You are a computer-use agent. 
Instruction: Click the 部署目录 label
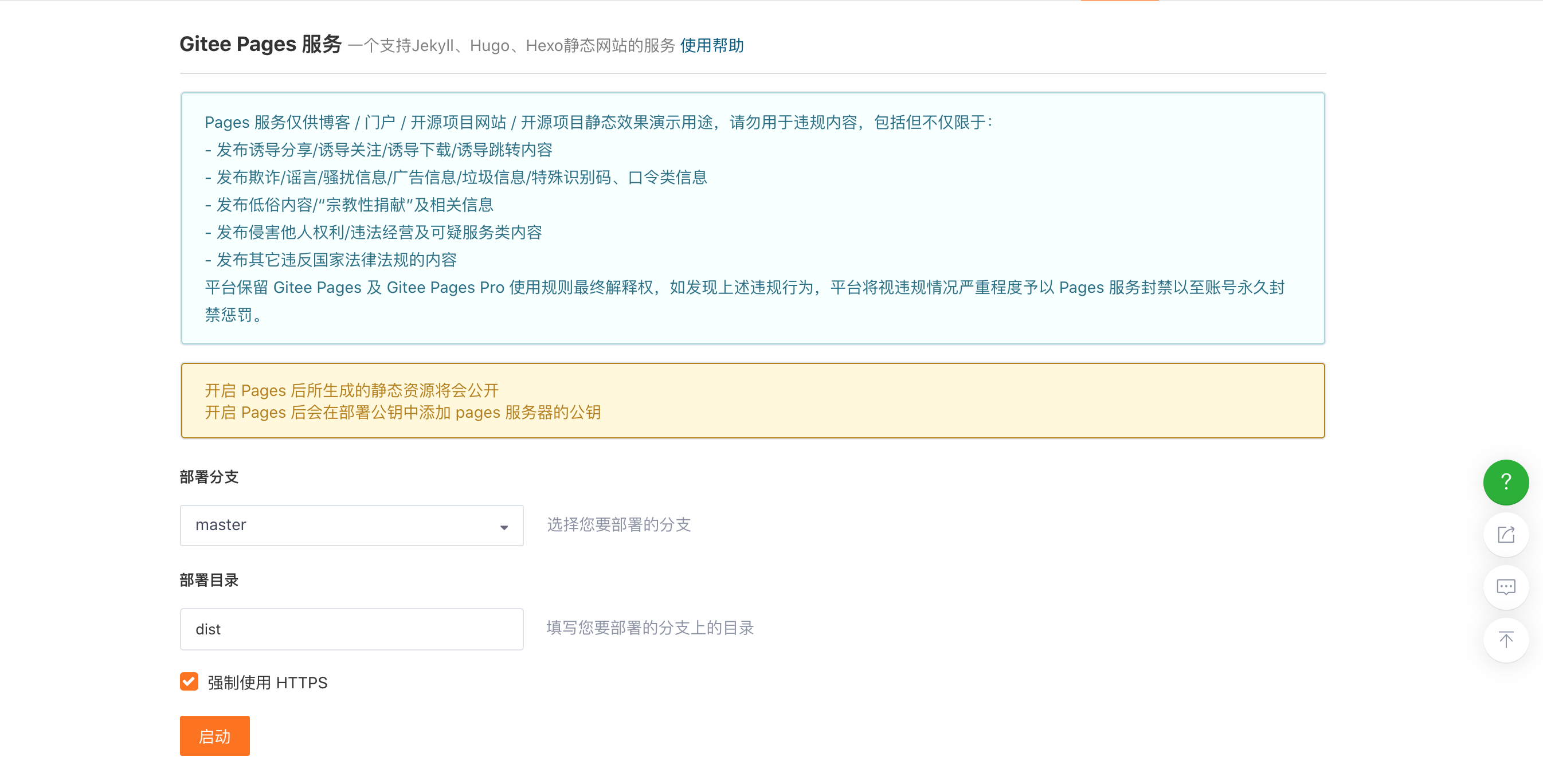[x=209, y=580]
